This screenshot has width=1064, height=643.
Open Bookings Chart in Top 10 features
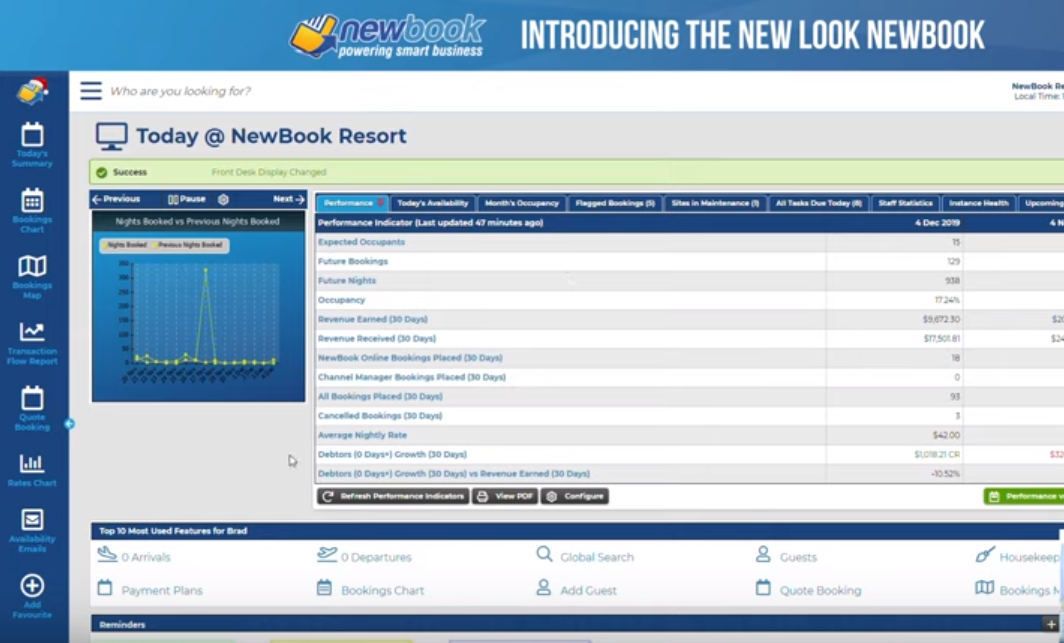coord(370,589)
